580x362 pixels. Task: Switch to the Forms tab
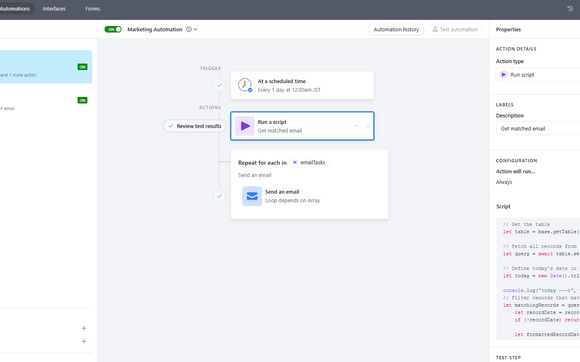click(92, 9)
